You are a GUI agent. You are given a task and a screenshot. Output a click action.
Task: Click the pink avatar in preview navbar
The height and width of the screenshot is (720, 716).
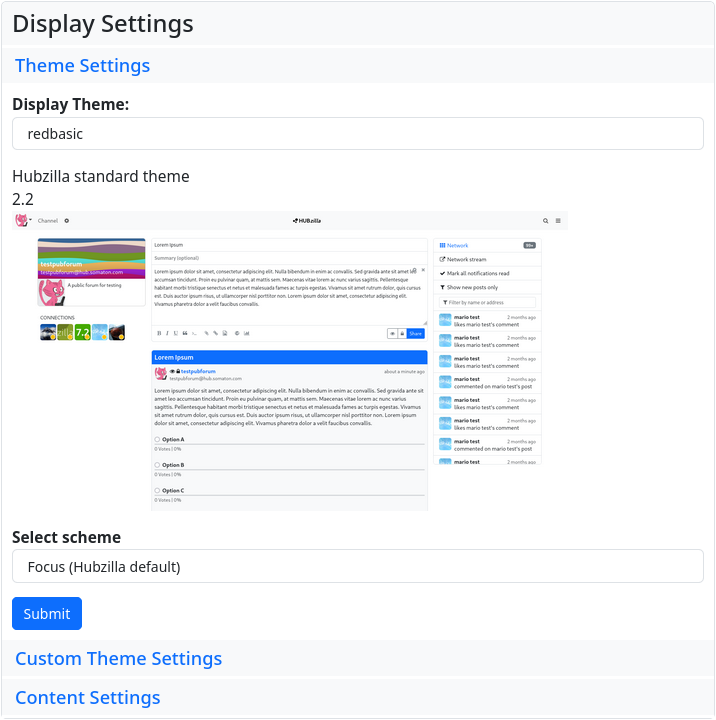pyautogui.click(x=21, y=220)
